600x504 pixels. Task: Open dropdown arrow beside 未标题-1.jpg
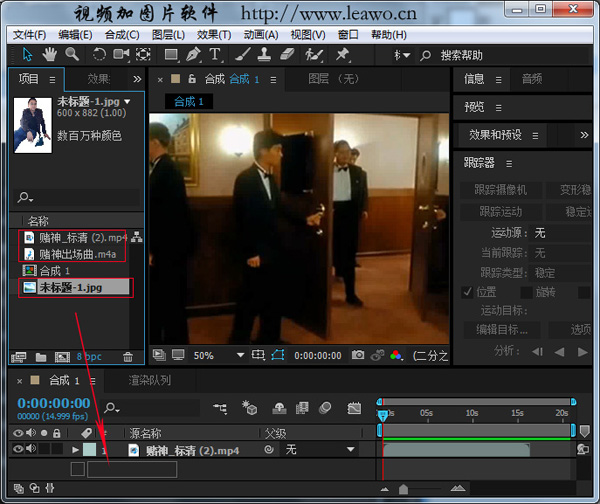coord(127,102)
